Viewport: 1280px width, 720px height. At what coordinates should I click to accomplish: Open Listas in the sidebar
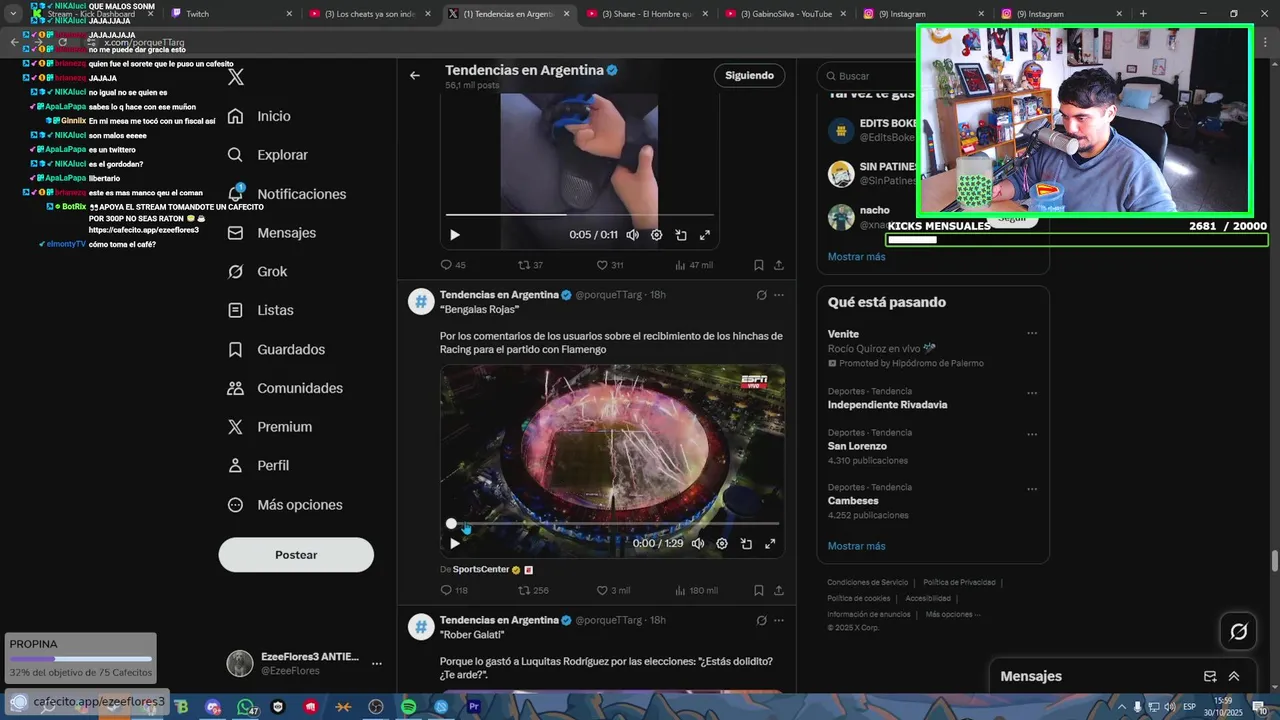260,311
